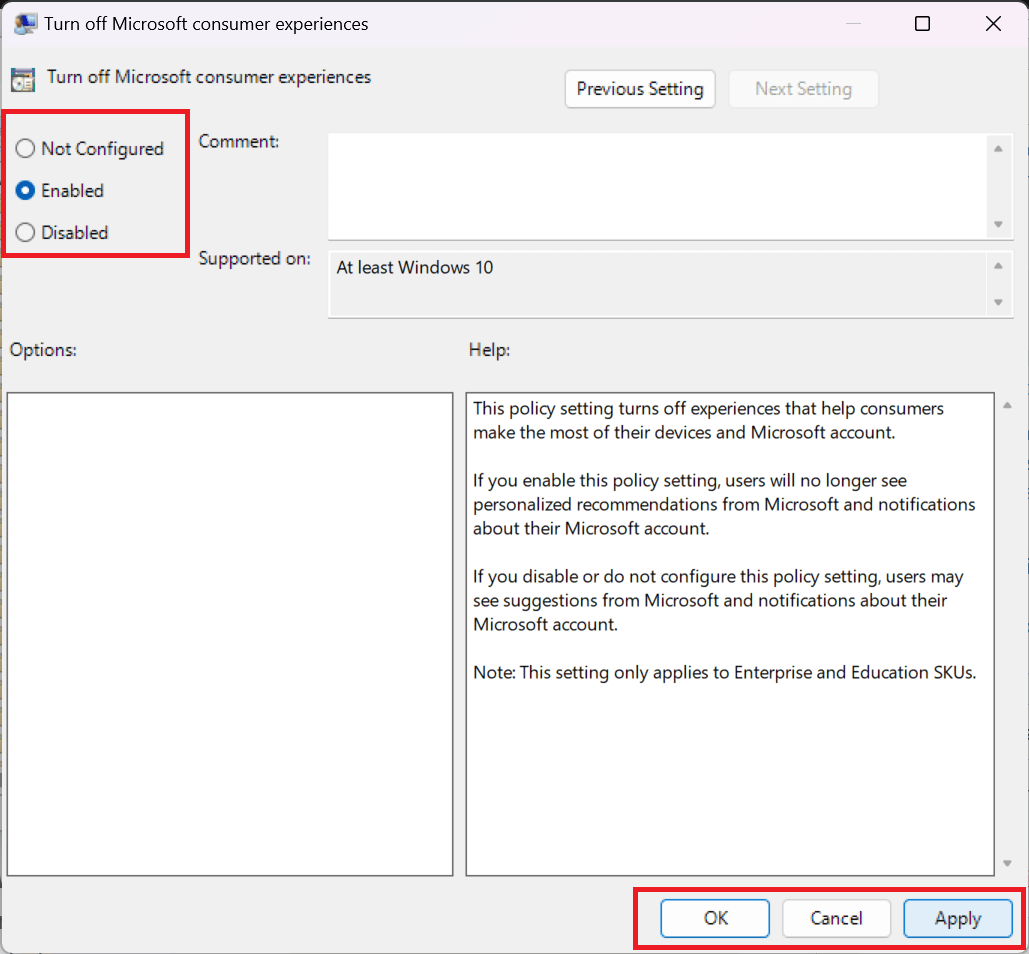Screen dimensions: 1029x954
Task: Click the Group Policy icon next to the setting name
Action: click(22, 77)
